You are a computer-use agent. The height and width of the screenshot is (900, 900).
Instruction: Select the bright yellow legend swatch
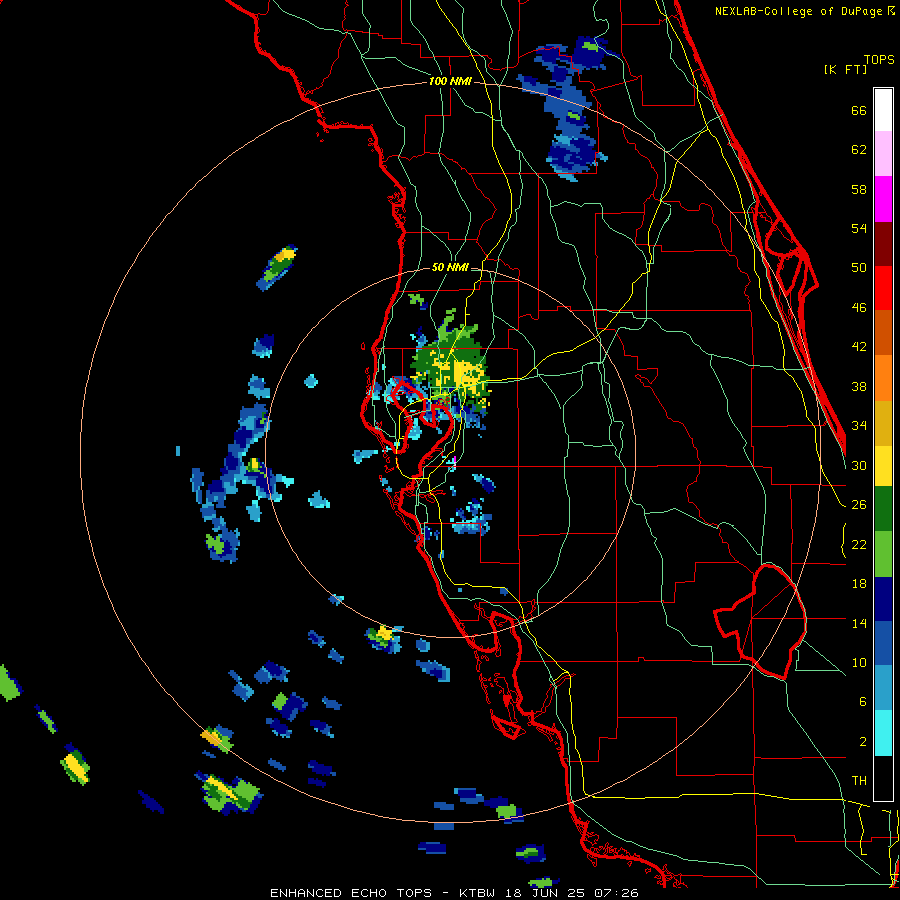pyautogui.click(x=883, y=466)
